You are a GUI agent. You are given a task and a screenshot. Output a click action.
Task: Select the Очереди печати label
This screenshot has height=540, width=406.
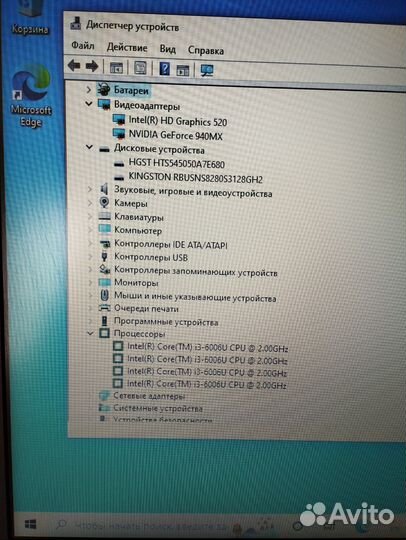pos(146,309)
